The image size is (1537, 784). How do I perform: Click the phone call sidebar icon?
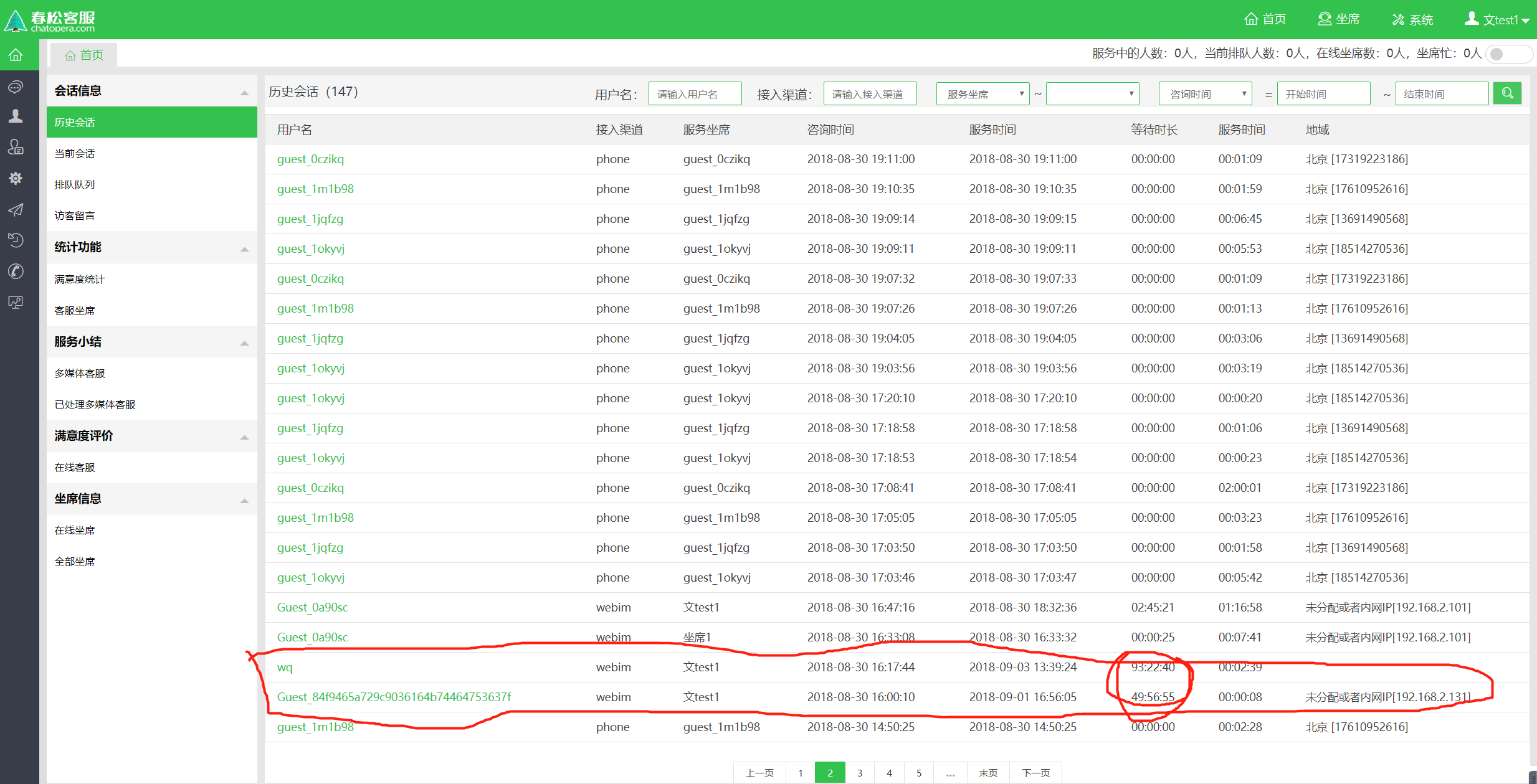(x=16, y=272)
